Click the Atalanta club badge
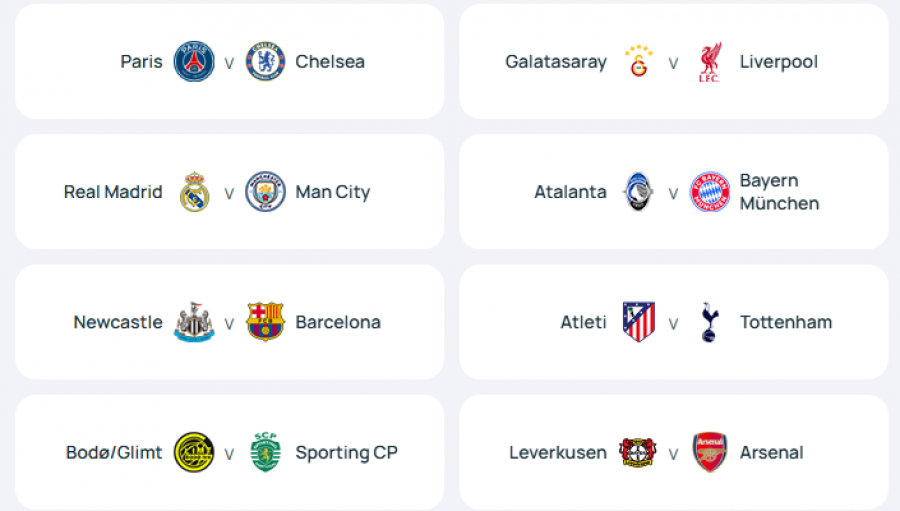The image size is (900, 511). (x=638, y=192)
